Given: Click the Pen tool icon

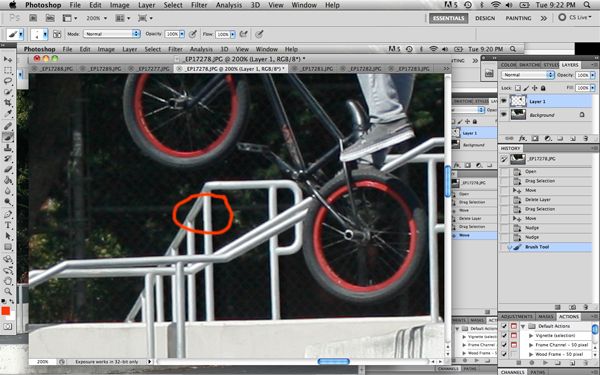Looking at the screenshot, I should point(8,214).
